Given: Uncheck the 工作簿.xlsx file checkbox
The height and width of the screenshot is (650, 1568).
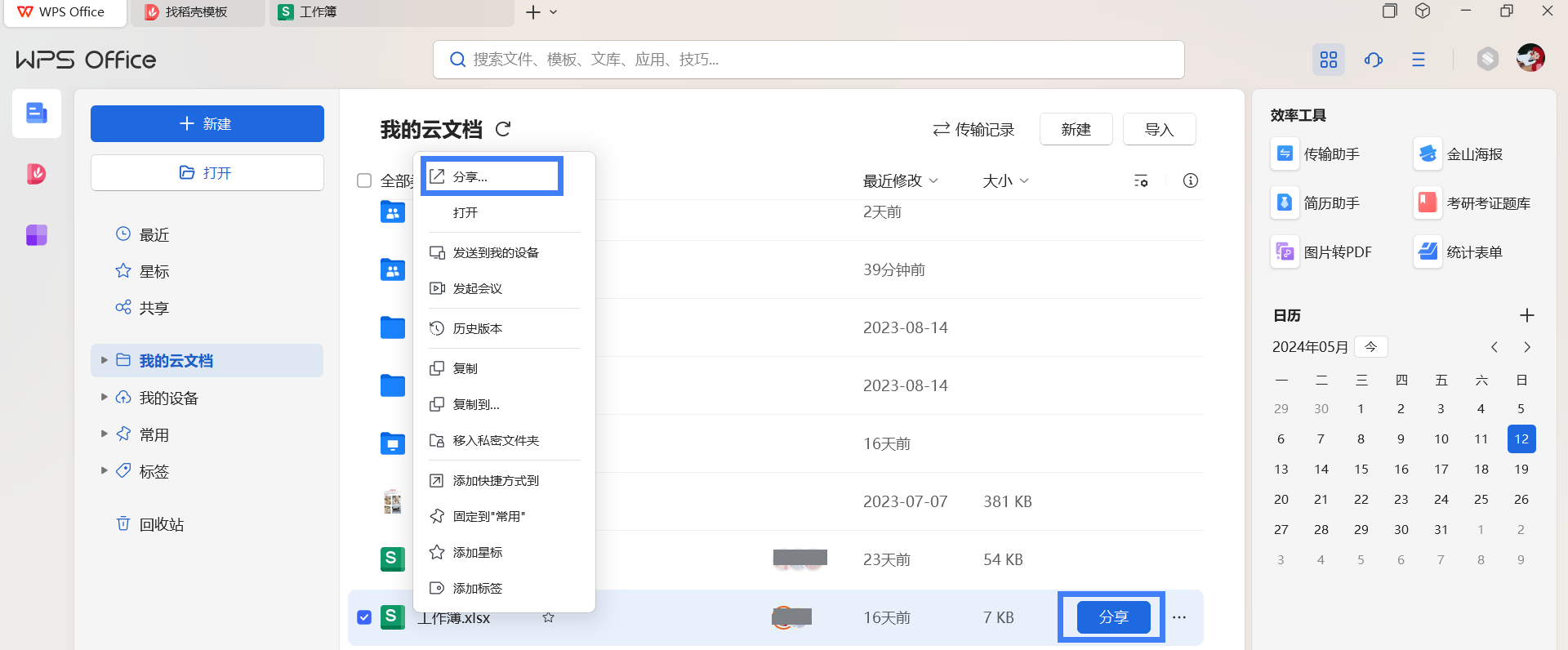Looking at the screenshot, I should pyautogui.click(x=364, y=617).
